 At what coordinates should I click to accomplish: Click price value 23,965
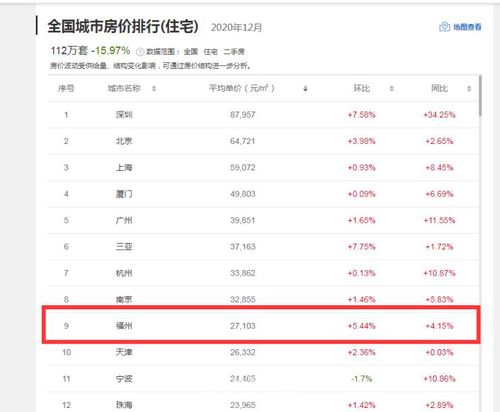243,405
